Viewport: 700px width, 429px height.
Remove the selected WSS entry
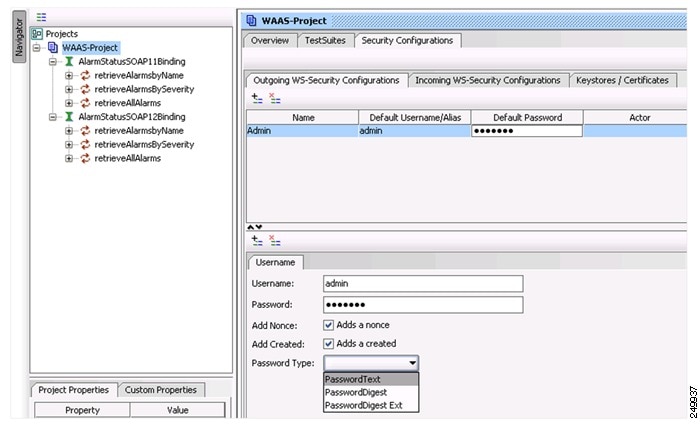[275, 241]
